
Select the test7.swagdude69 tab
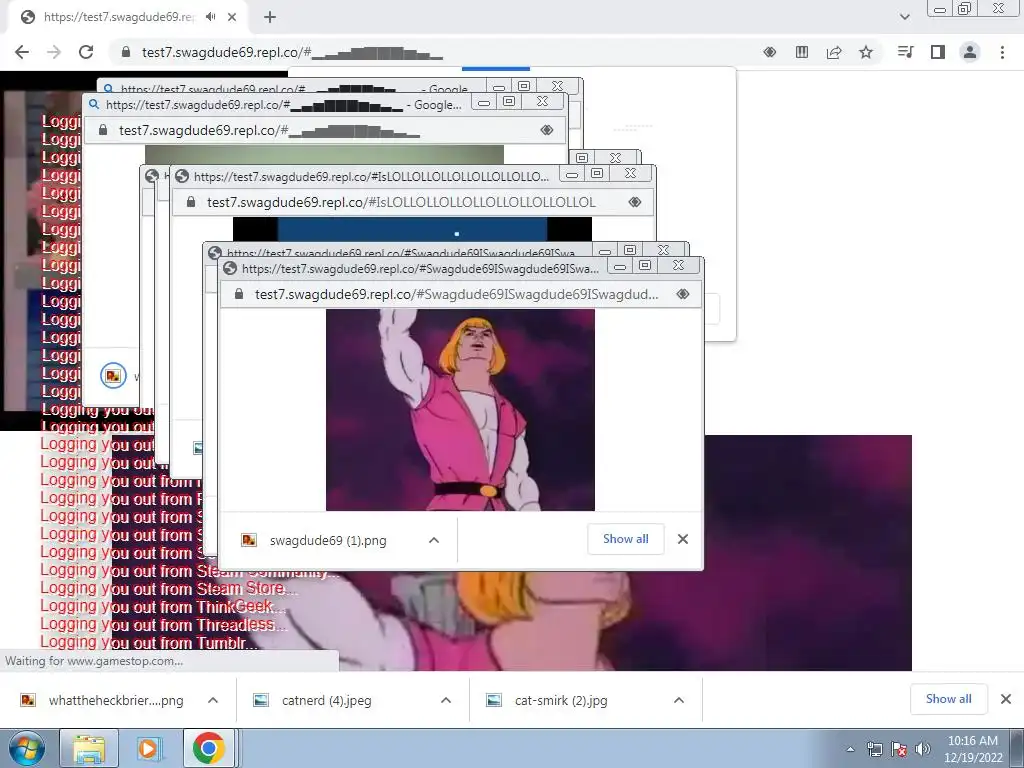118,17
